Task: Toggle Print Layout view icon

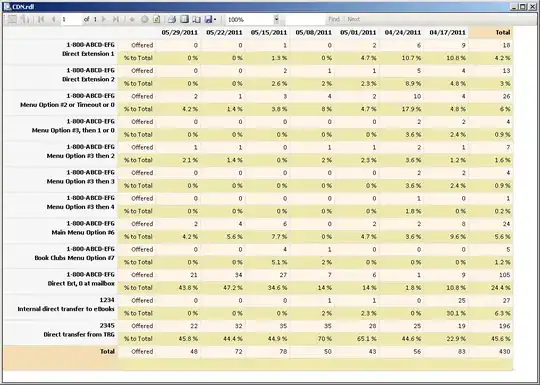Action: (x=184, y=19)
